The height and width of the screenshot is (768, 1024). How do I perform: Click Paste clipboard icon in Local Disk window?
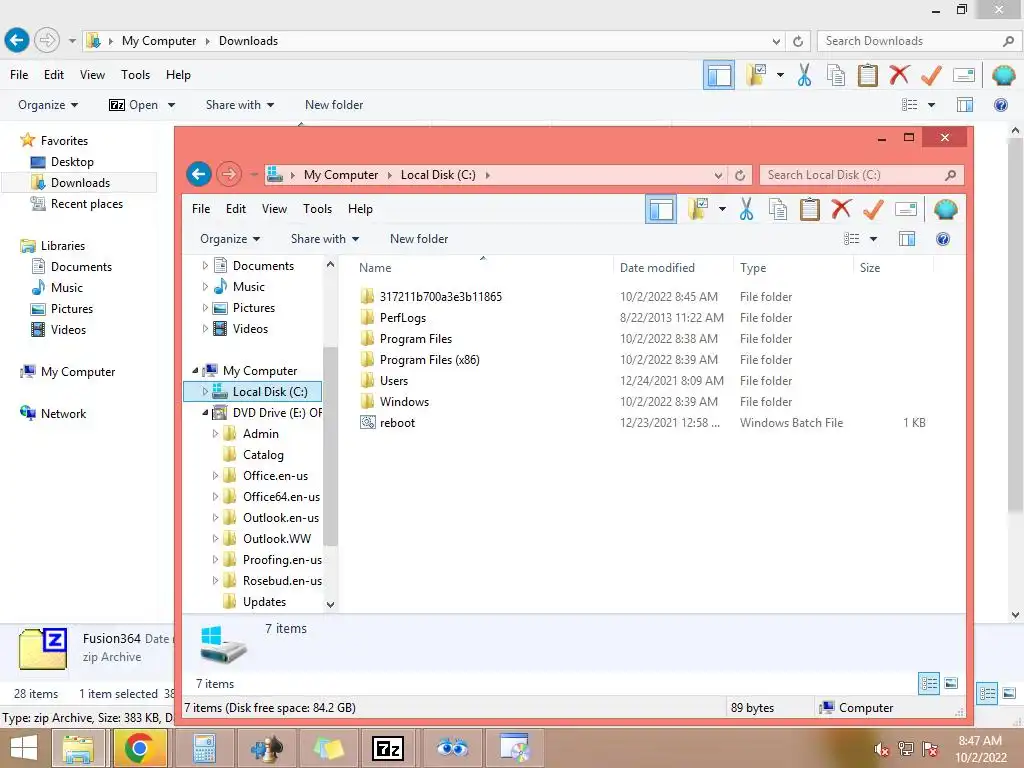coord(810,210)
